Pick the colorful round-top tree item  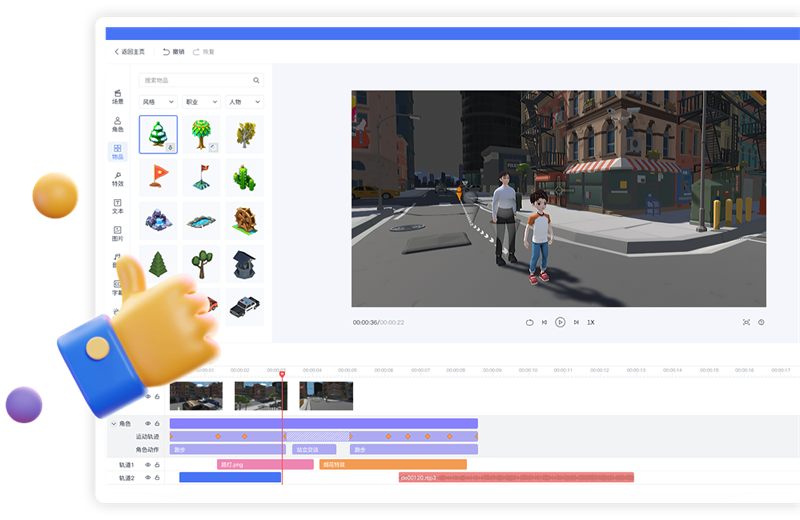pyautogui.click(x=202, y=134)
